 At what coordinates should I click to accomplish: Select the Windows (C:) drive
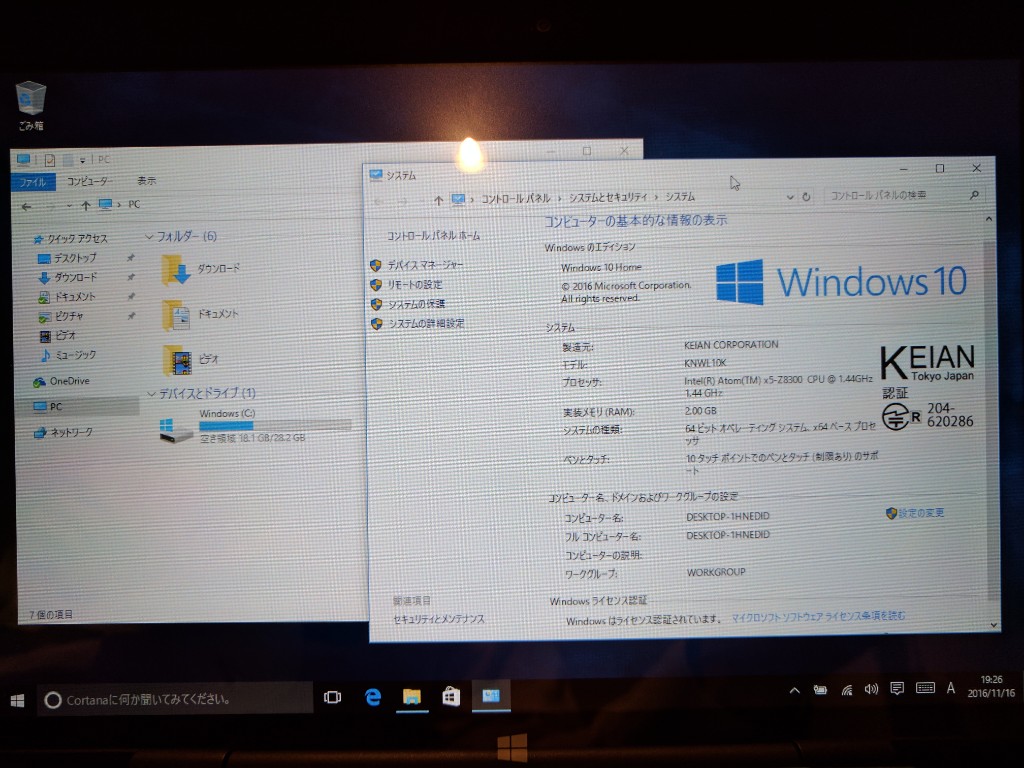pos(255,426)
